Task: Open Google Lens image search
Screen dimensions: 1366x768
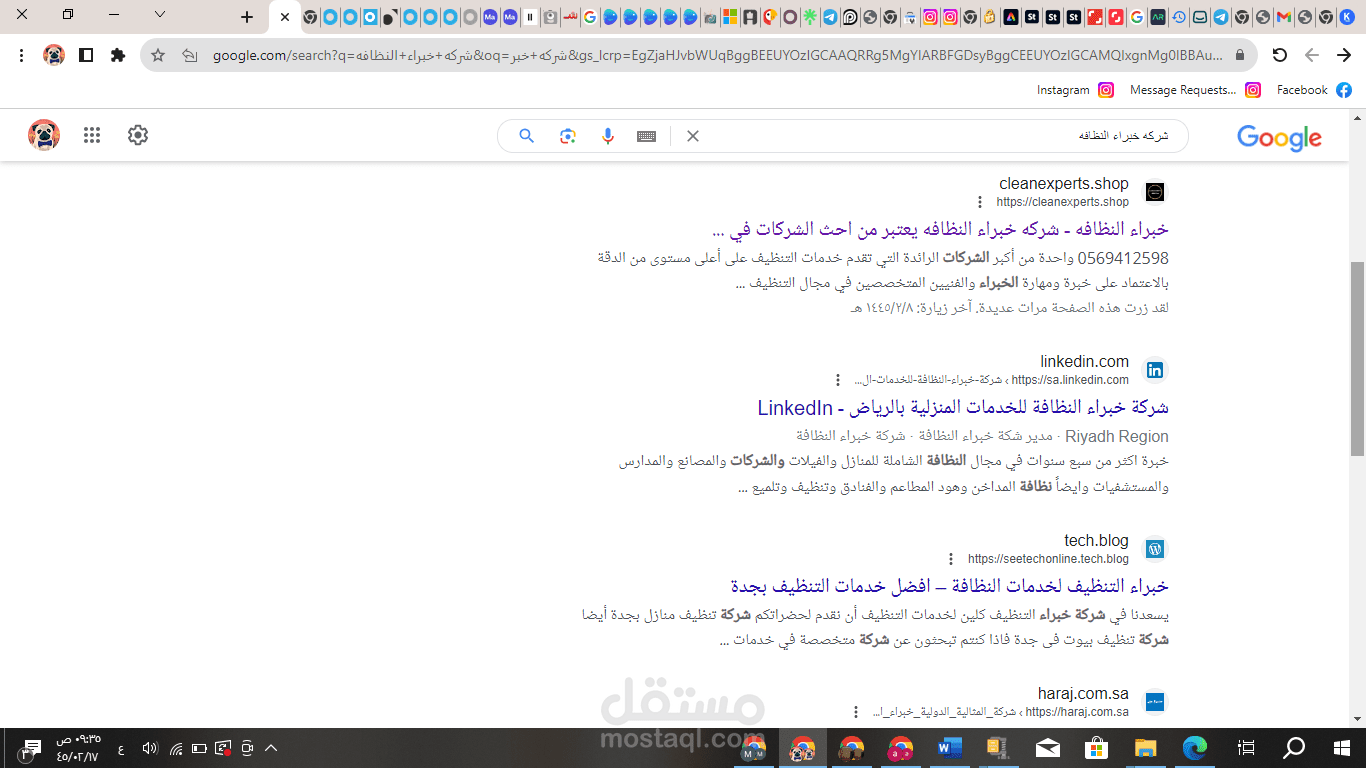Action: click(x=568, y=136)
